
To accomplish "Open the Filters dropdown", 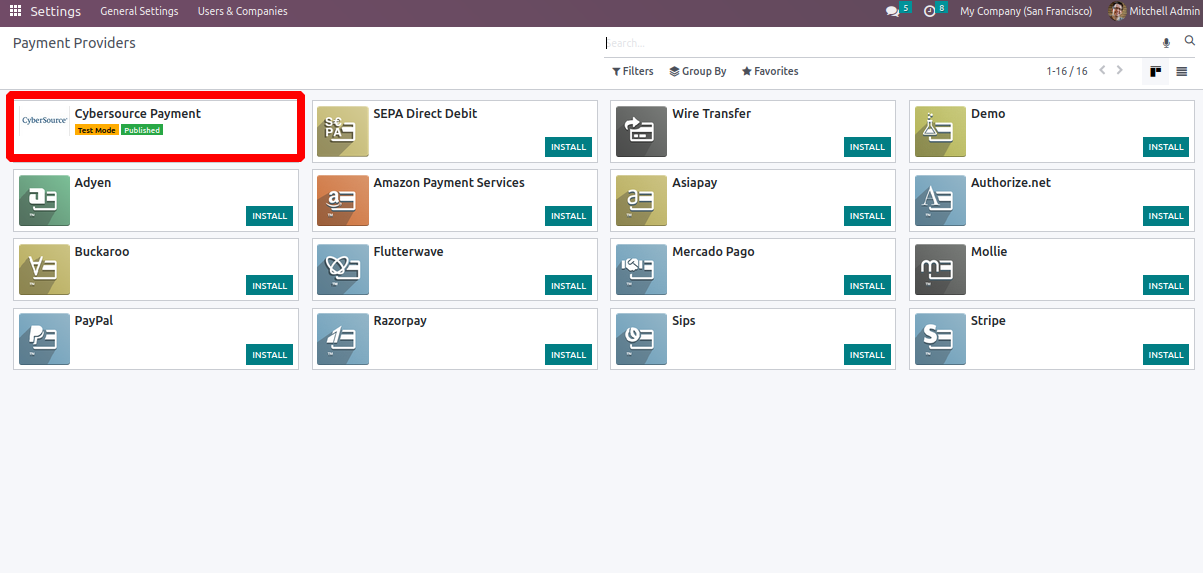I will click(633, 71).
